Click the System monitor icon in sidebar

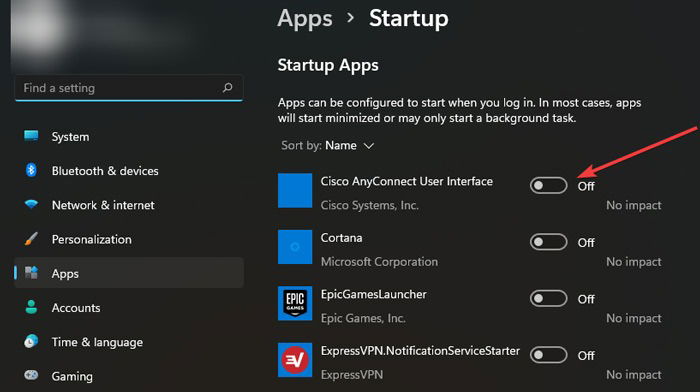pyautogui.click(x=31, y=136)
